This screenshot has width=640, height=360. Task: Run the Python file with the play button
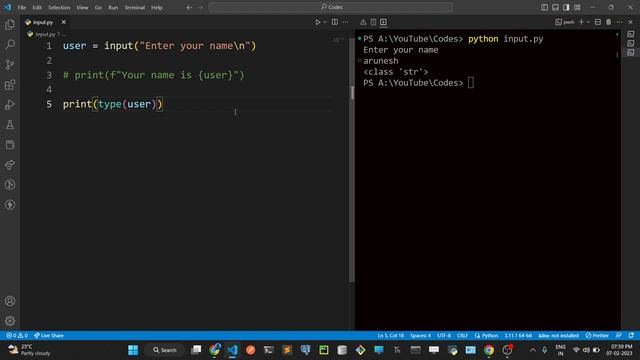coord(318,22)
